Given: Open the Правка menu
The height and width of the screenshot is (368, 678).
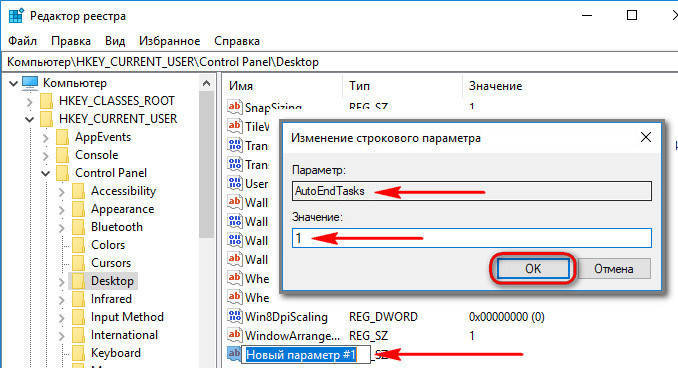Looking at the screenshot, I should coord(71,41).
